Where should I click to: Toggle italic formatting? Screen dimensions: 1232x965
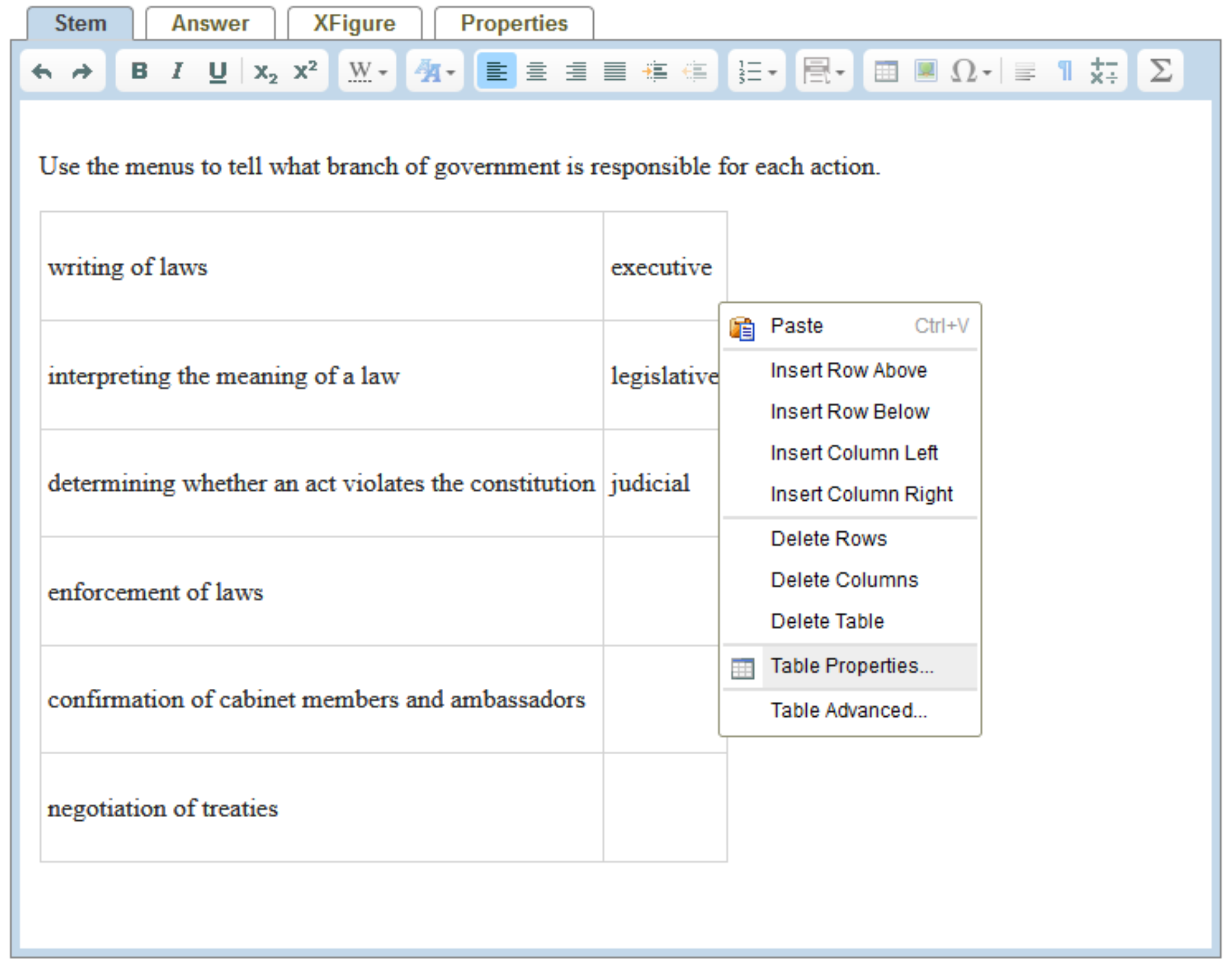click(178, 72)
